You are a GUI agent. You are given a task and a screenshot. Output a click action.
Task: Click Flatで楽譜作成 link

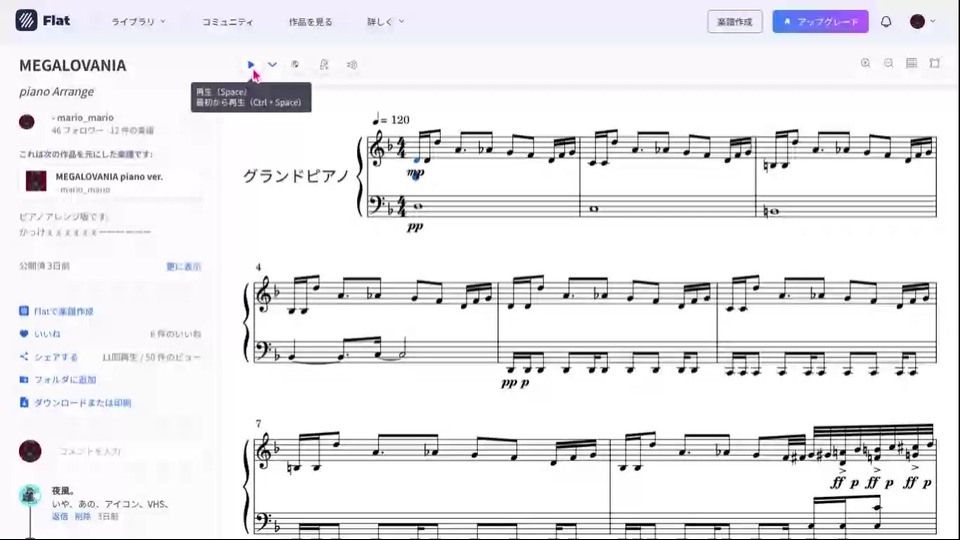[64, 311]
